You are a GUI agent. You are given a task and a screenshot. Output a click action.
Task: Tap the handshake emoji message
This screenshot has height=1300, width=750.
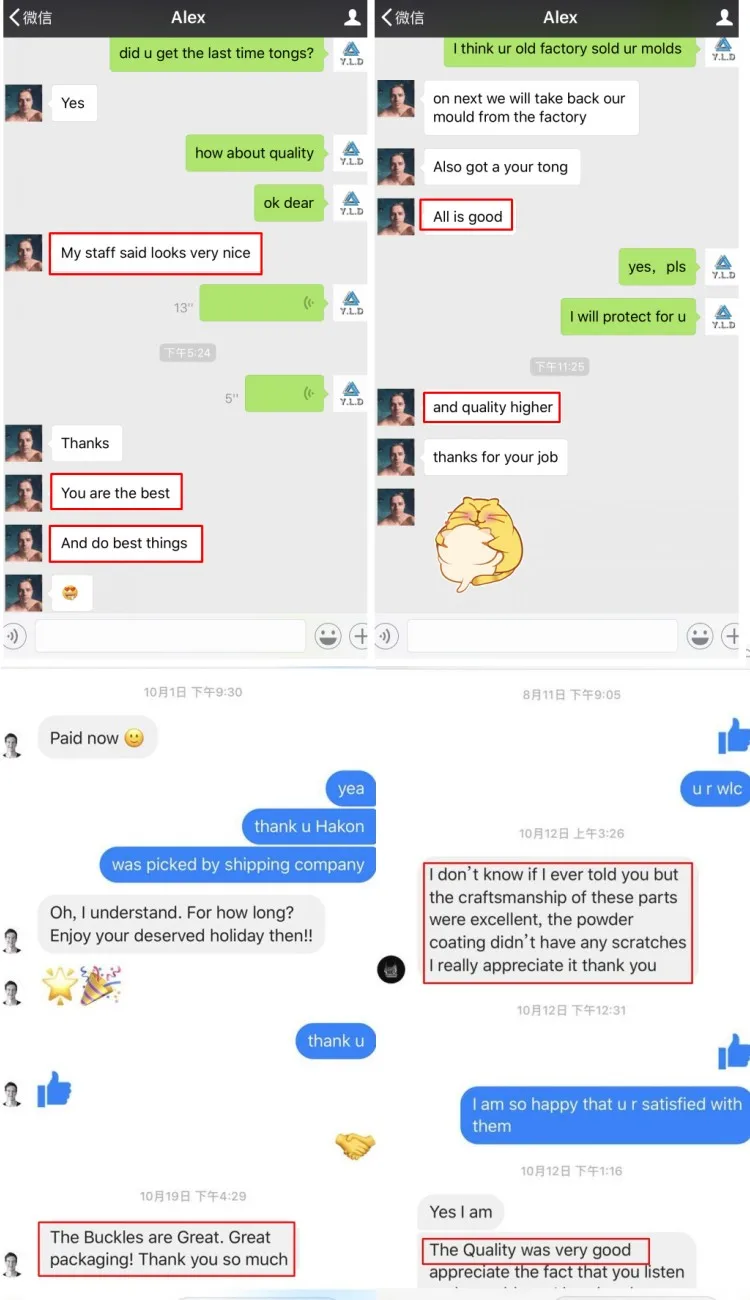pos(355,1146)
